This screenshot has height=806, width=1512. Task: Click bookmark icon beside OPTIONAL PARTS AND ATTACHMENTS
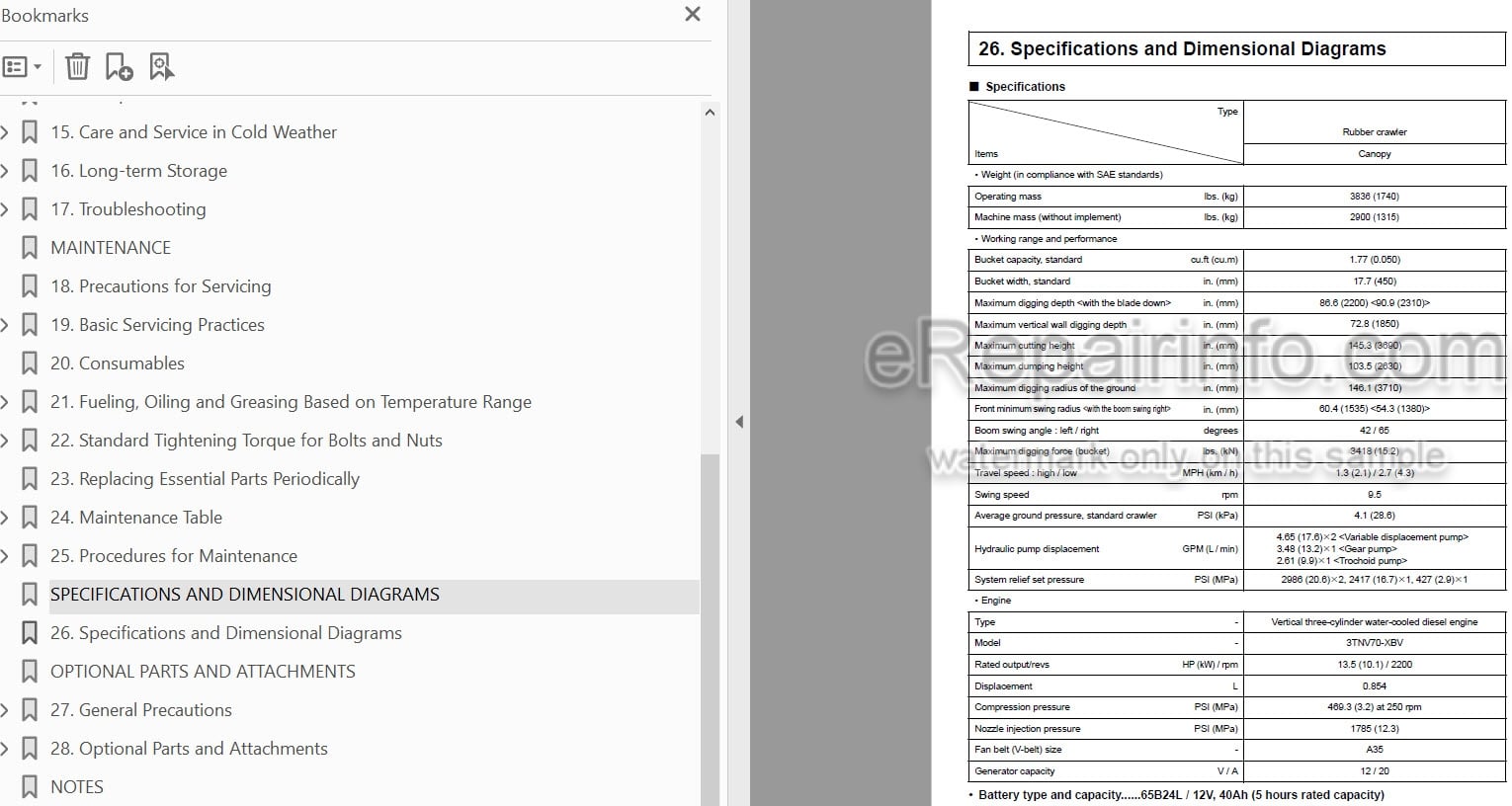pos(30,672)
